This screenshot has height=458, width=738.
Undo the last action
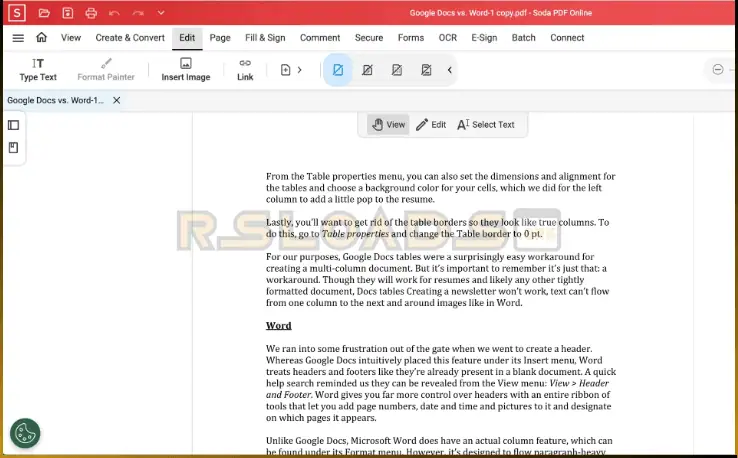coord(115,13)
